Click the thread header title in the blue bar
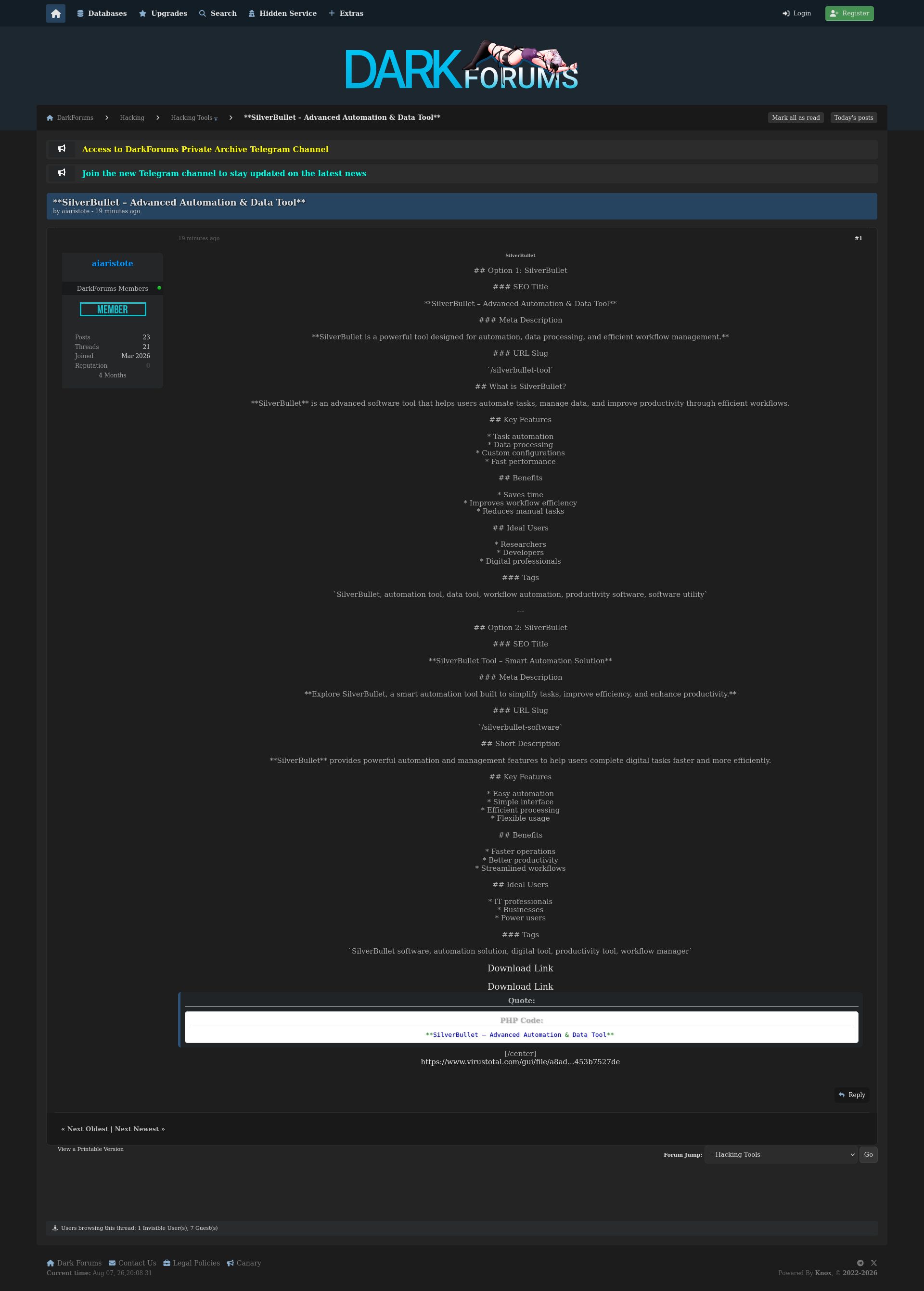 coord(179,202)
